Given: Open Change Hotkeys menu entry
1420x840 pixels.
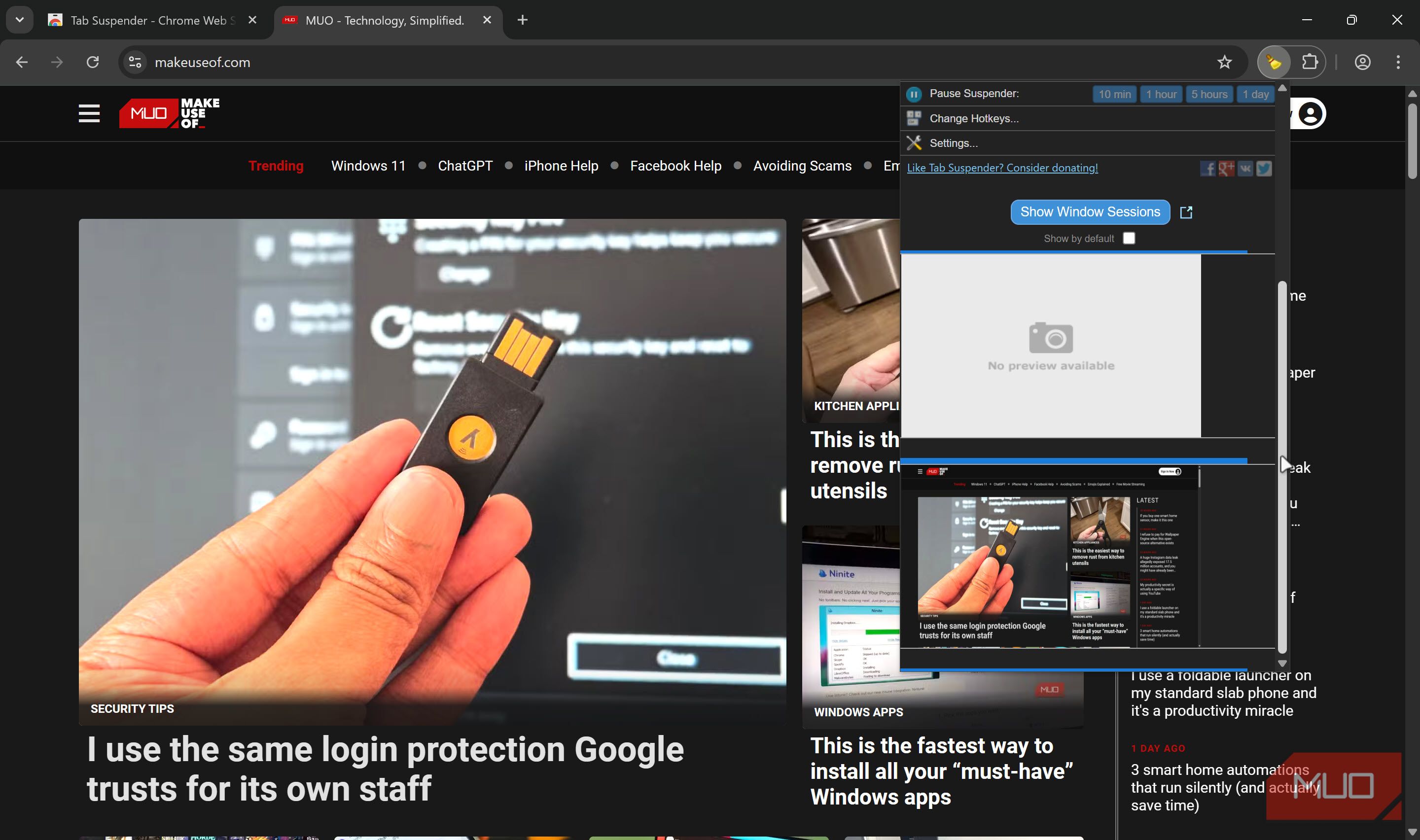Looking at the screenshot, I should click(1087, 118).
